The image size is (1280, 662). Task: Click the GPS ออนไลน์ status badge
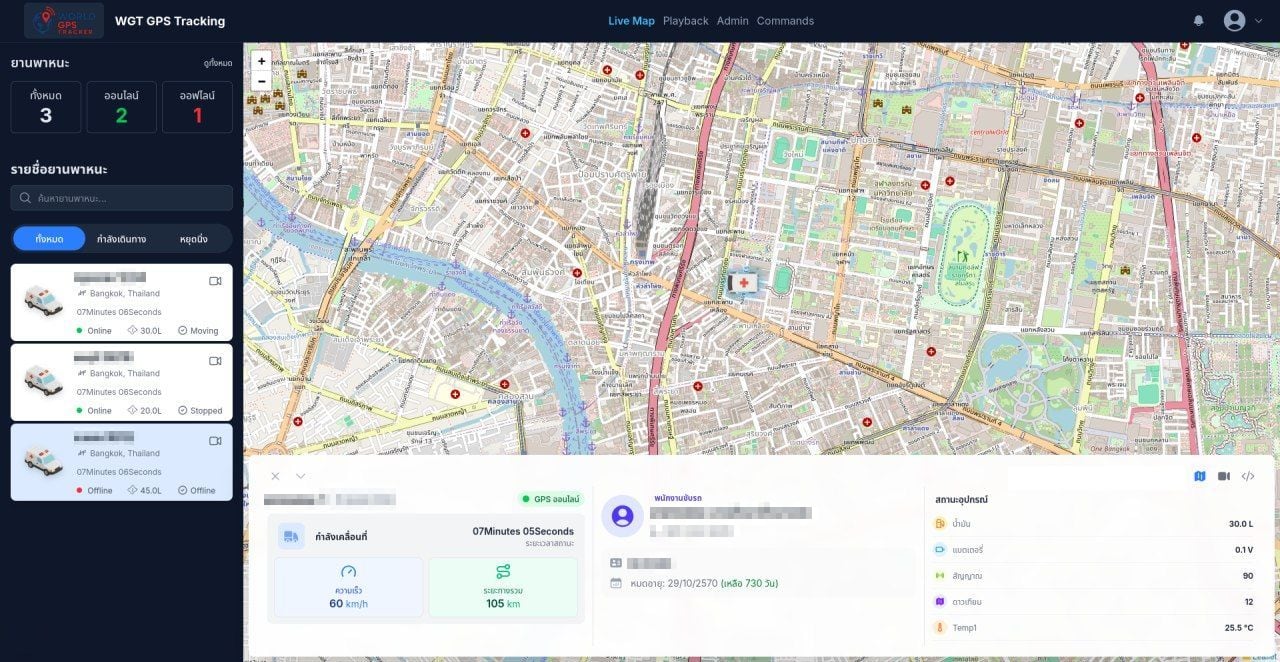point(550,499)
